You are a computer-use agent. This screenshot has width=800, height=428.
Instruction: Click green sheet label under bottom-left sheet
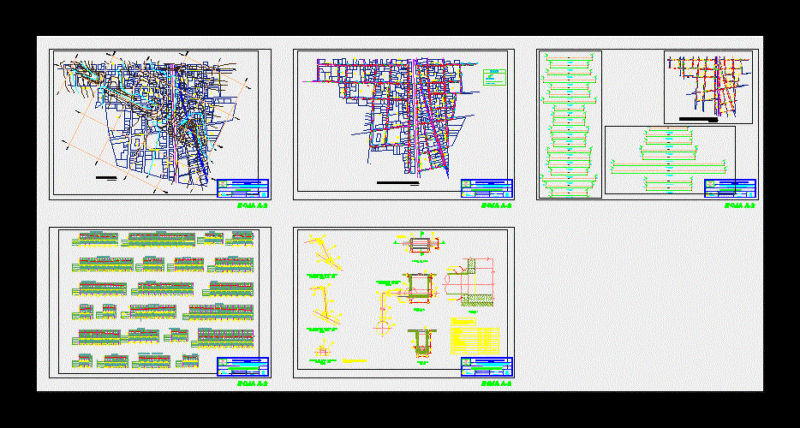(x=253, y=384)
